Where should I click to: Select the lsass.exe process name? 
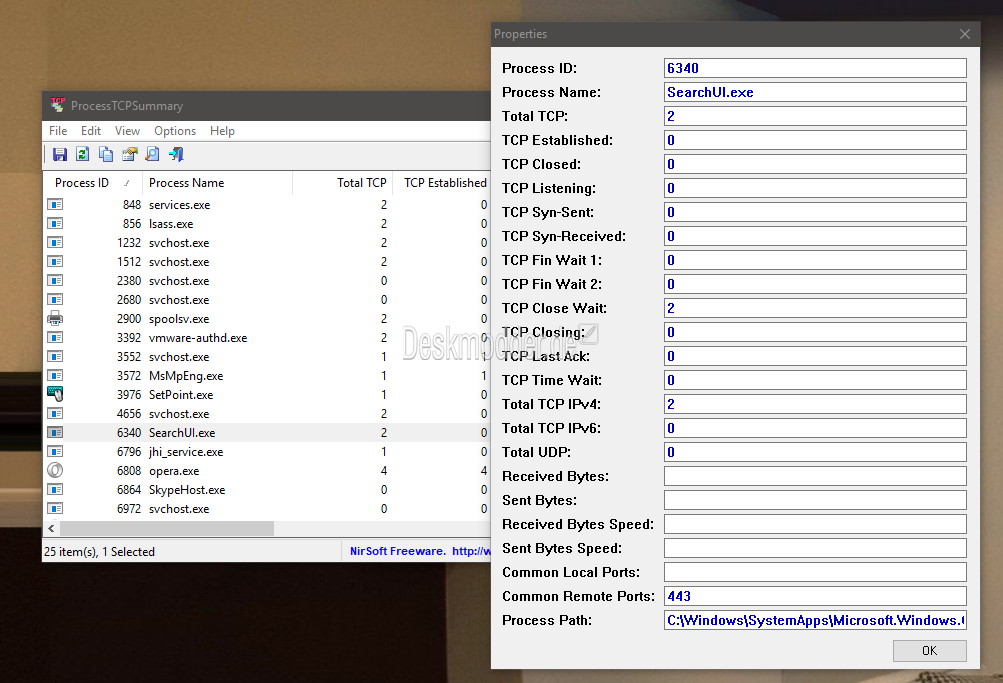coord(171,224)
